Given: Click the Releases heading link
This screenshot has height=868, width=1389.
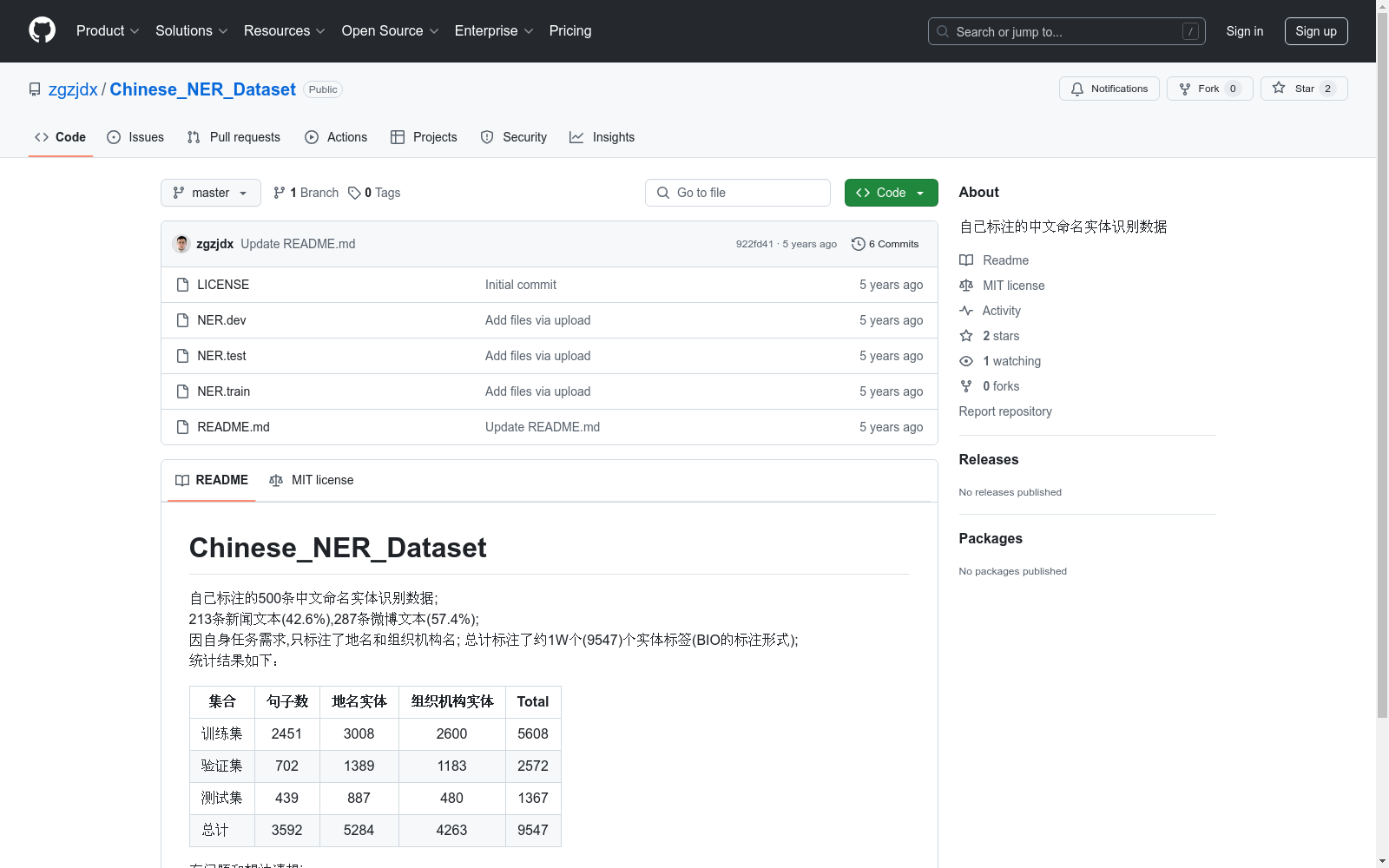Looking at the screenshot, I should point(989,460).
